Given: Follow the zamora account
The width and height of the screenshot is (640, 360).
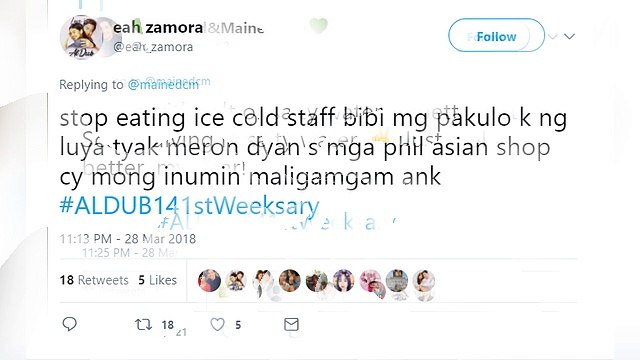Looking at the screenshot, I should [496, 36].
